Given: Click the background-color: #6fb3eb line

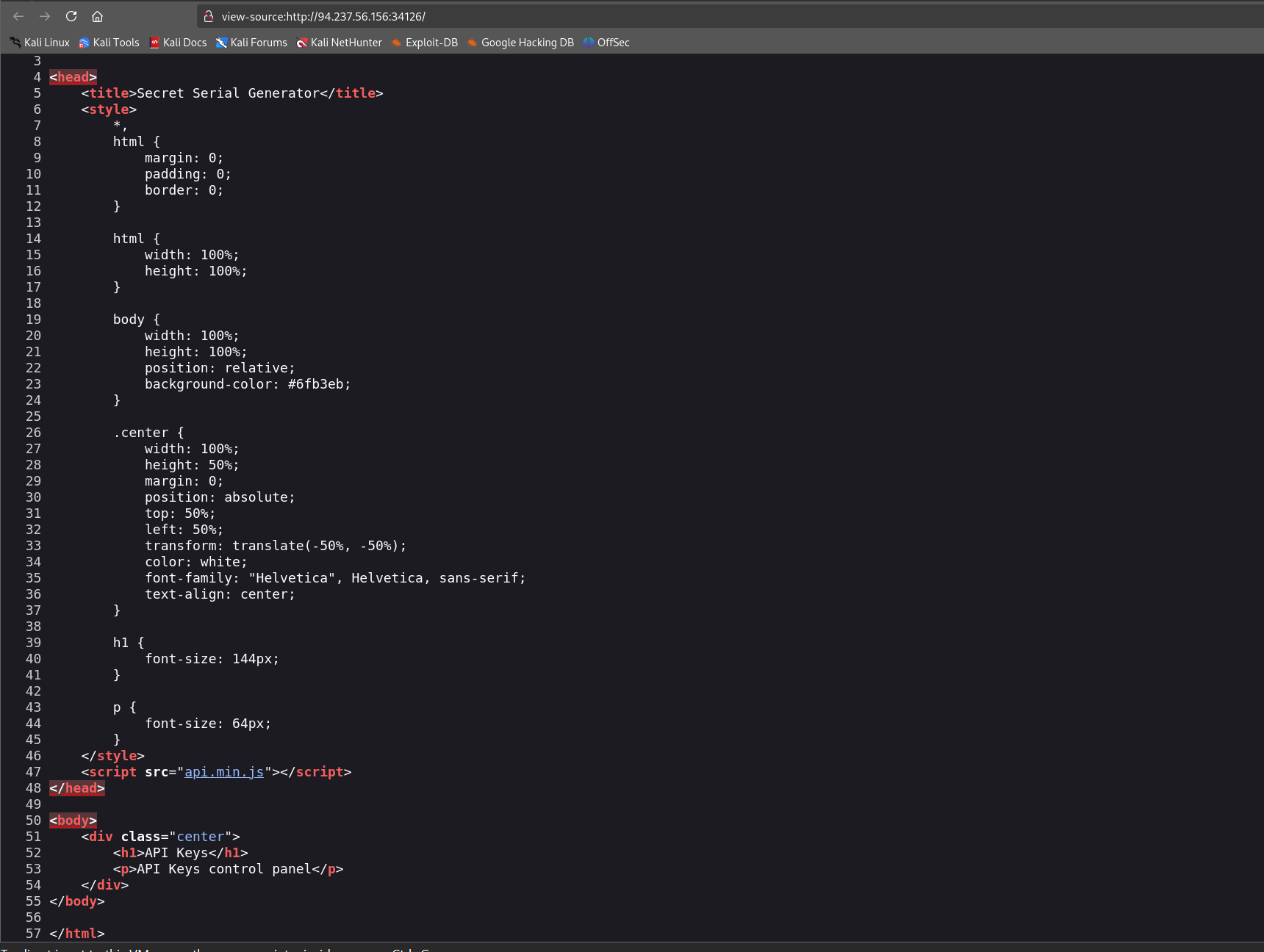Looking at the screenshot, I should click(248, 384).
